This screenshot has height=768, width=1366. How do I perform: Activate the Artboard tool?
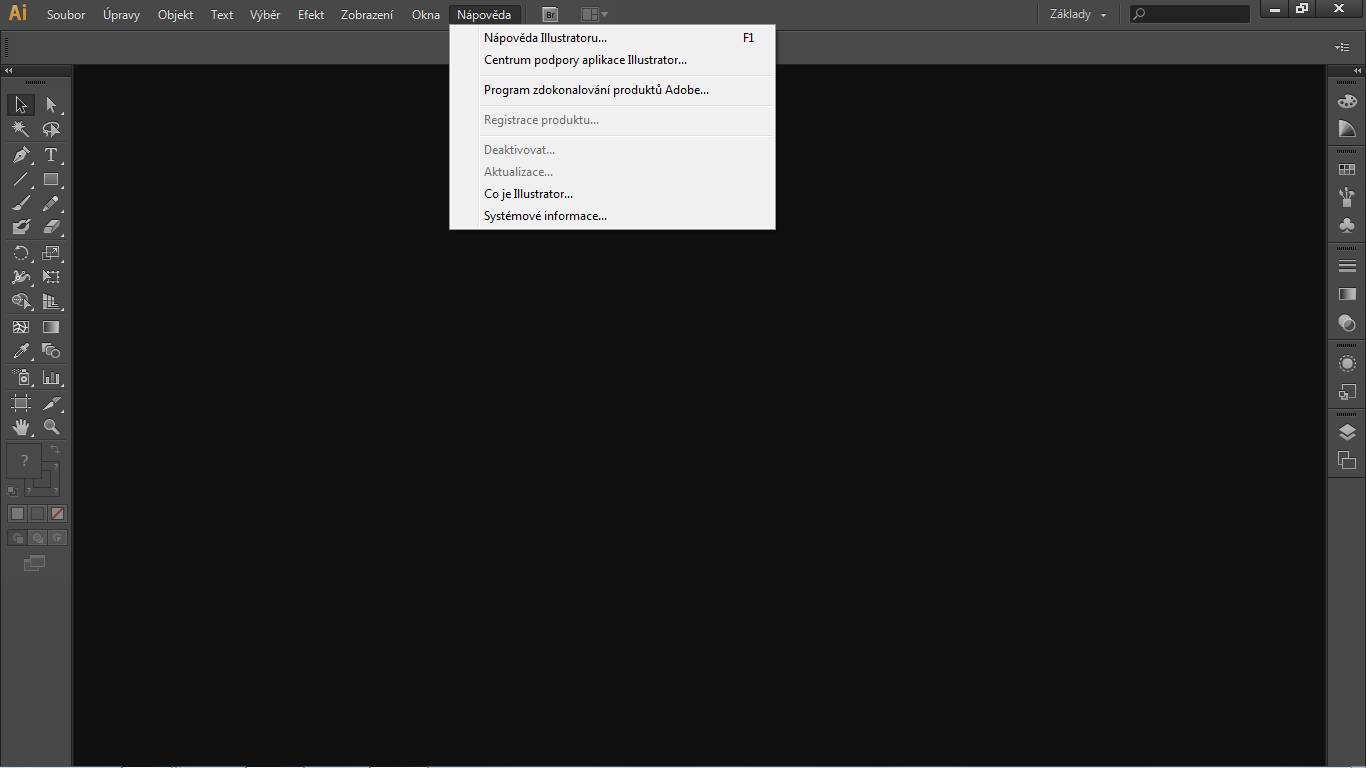click(x=21, y=403)
